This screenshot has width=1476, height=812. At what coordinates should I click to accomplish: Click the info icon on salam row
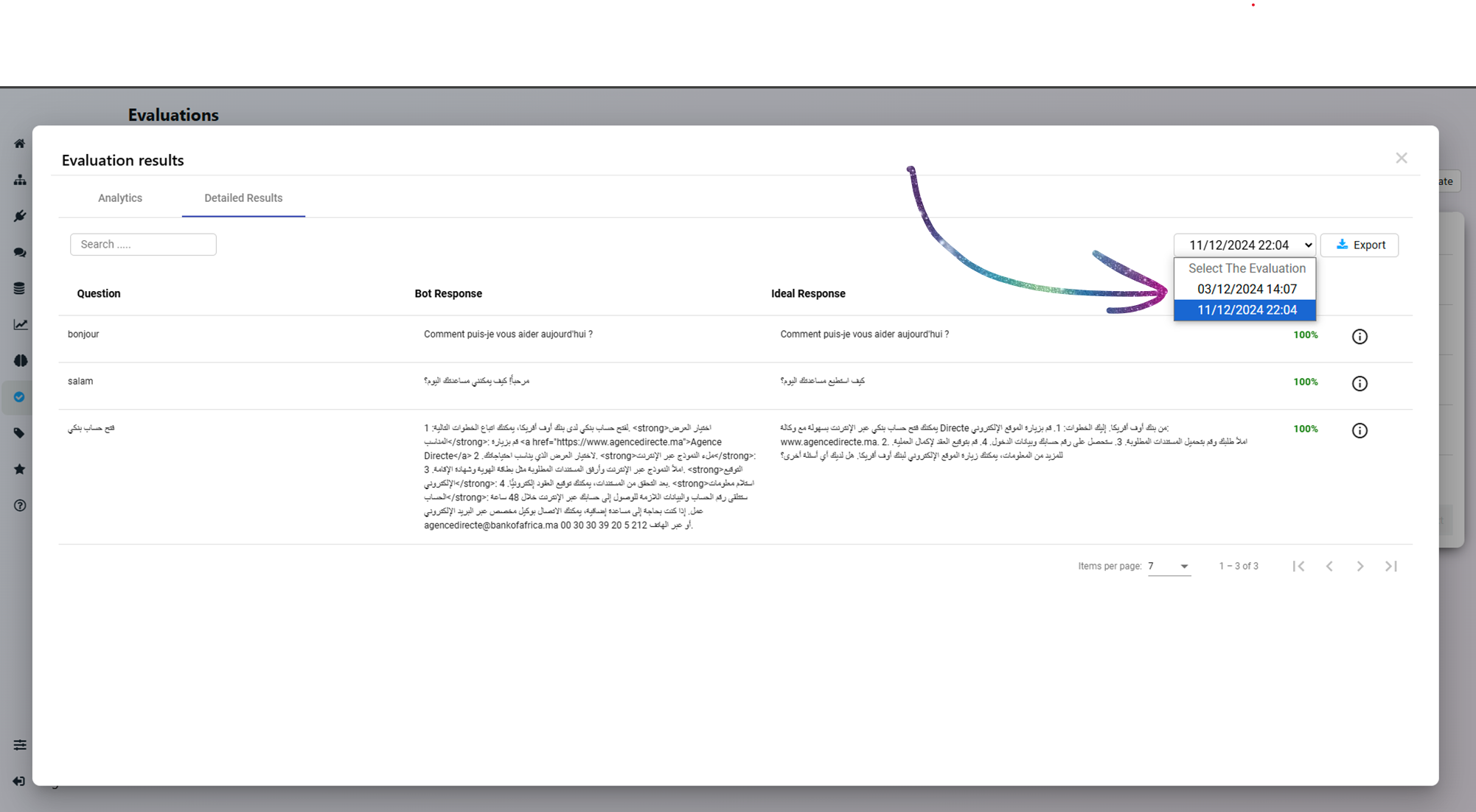click(x=1359, y=383)
